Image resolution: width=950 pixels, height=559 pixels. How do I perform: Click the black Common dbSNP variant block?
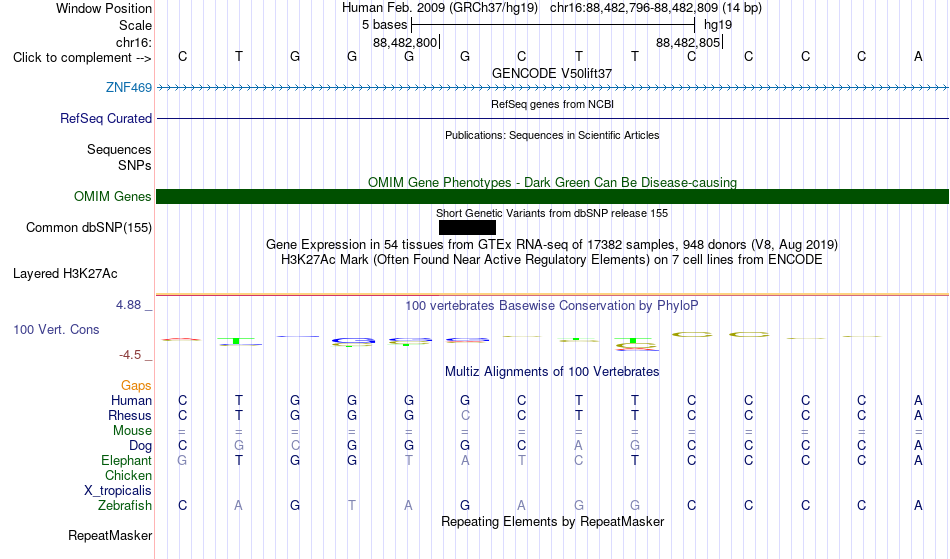(467, 227)
